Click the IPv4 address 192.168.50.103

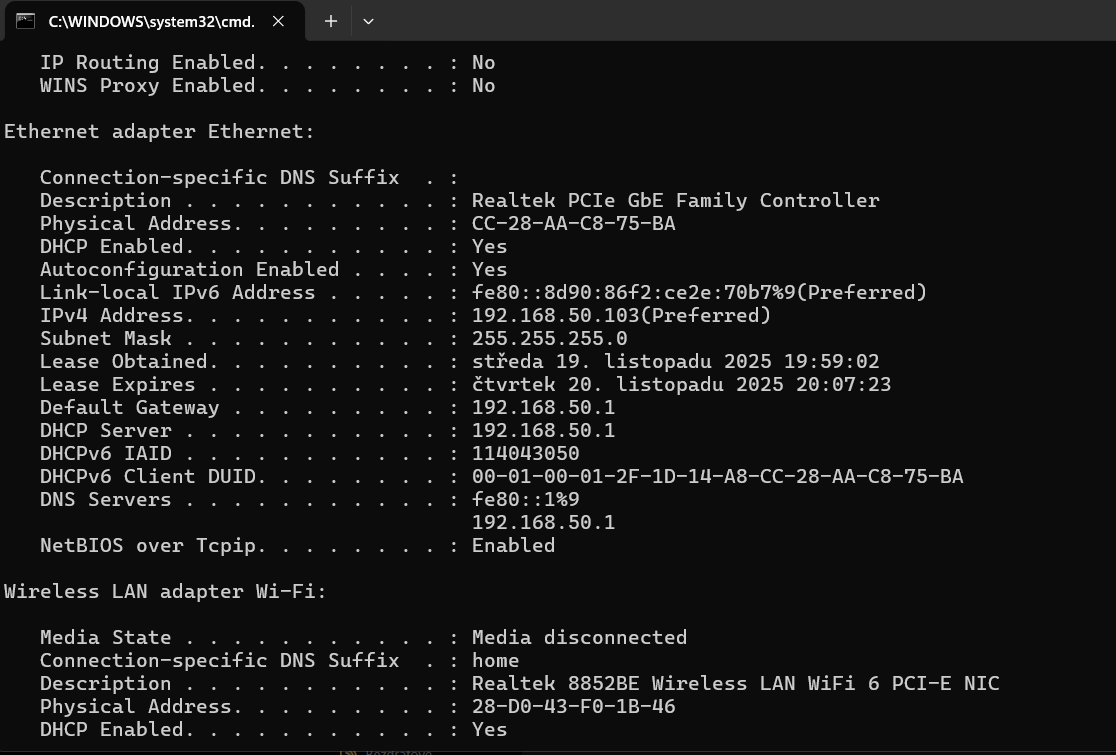click(621, 316)
